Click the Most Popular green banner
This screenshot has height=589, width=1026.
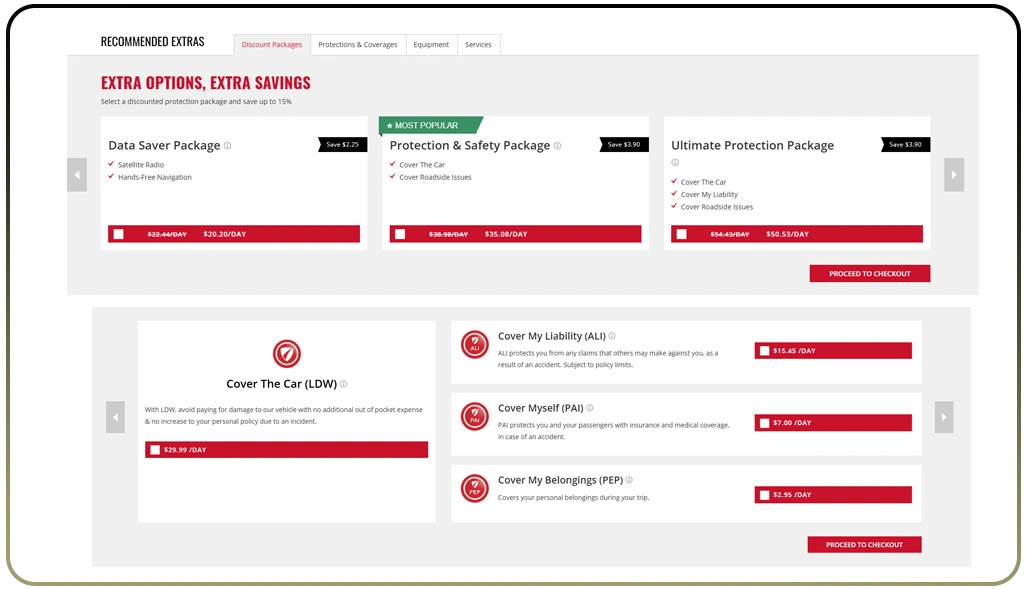pyautogui.click(x=428, y=126)
